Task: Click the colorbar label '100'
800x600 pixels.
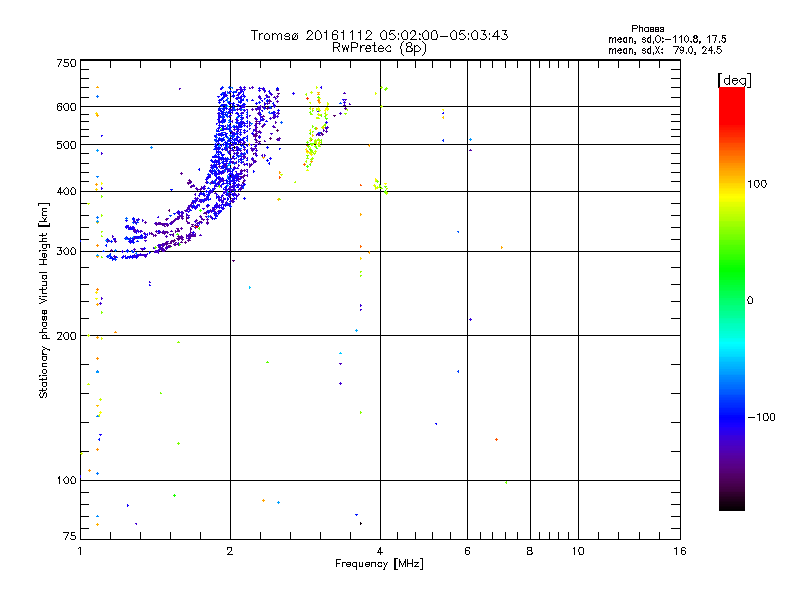Action: coord(757,184)
